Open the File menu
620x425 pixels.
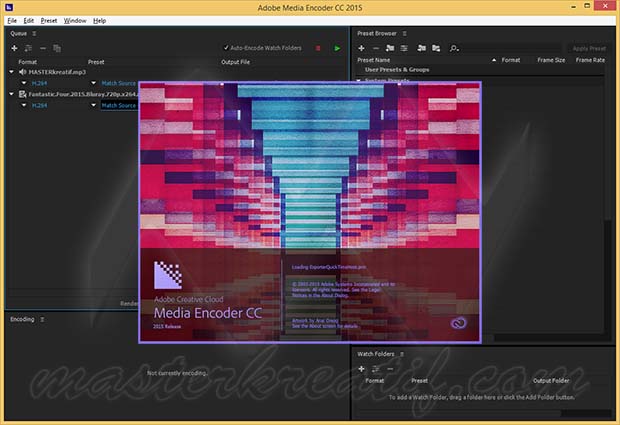[x=12, y=21]
